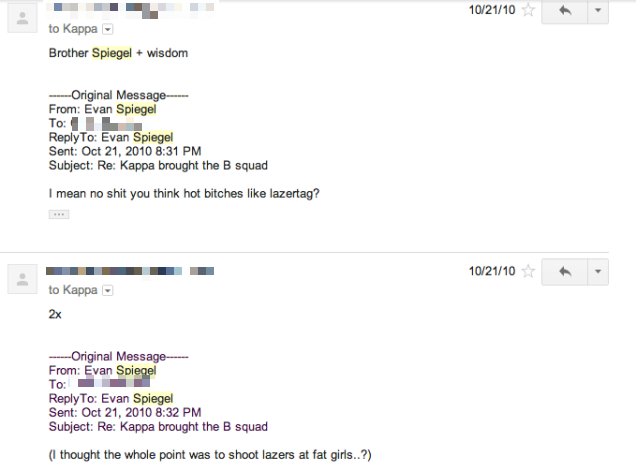Open more options dropdown on second email

pyautogui.click(x=598, y=272)
